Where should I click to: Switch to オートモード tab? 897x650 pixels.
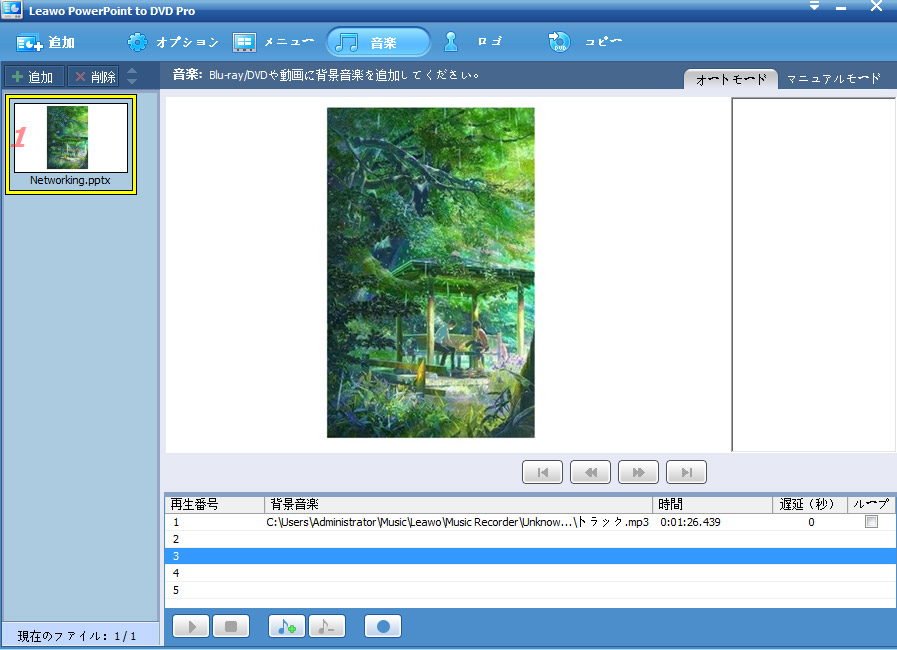pyautogui.click(x=731, y=79)
